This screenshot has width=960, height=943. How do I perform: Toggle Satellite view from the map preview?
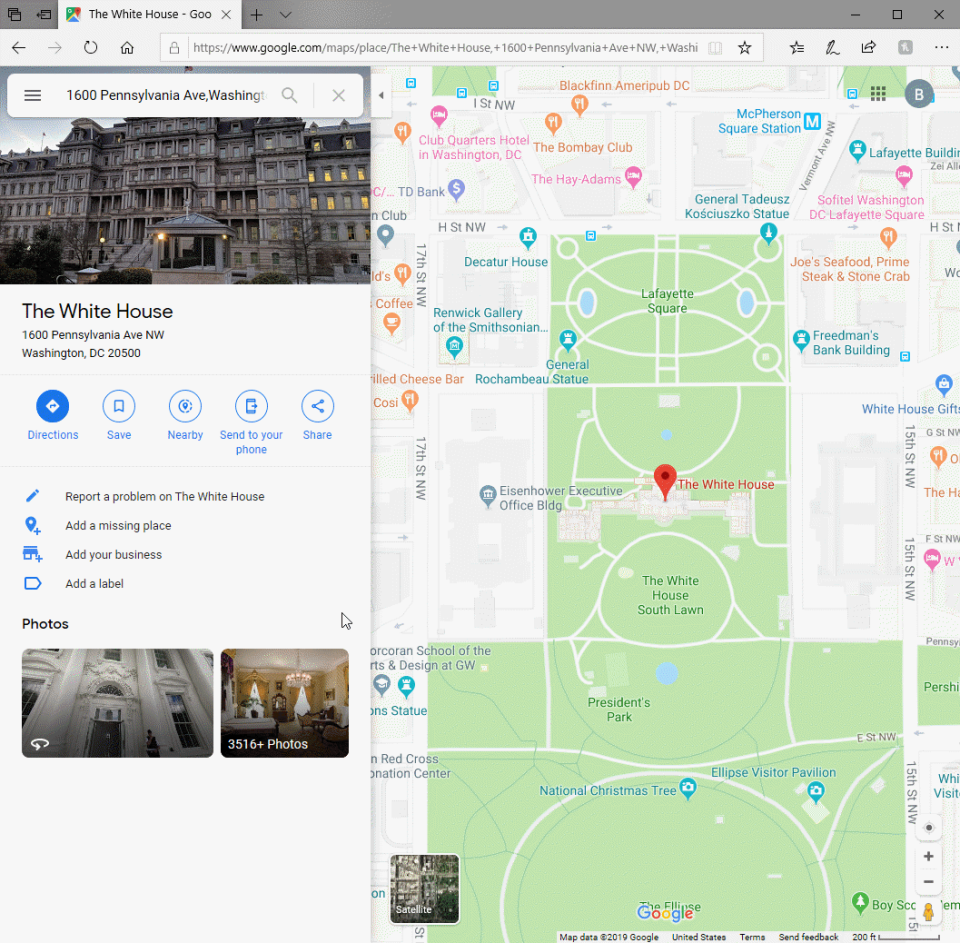click(x=424, y=888)
